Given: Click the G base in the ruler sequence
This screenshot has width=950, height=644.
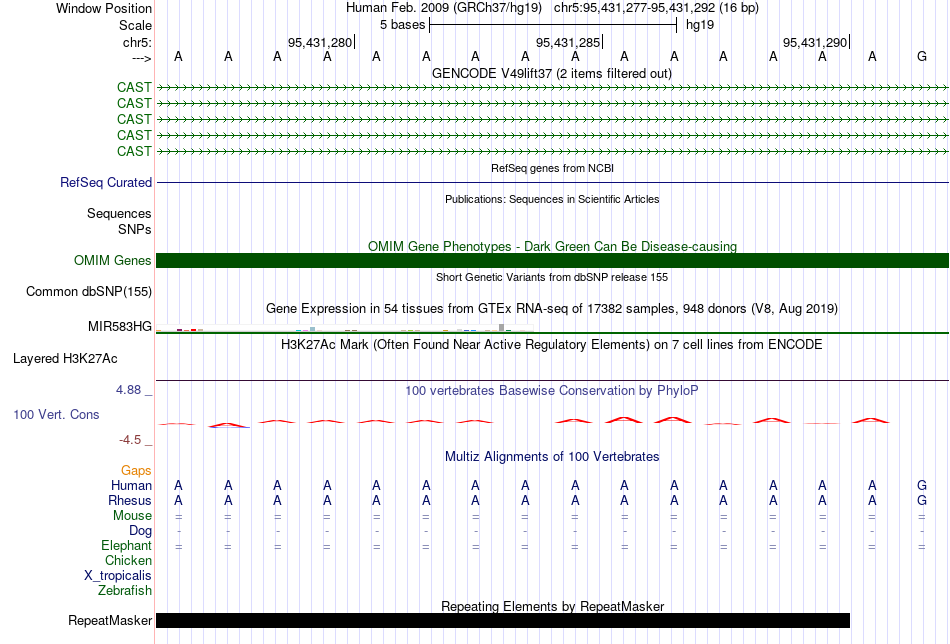Looking at the screenshot, I should click(922, 56).
